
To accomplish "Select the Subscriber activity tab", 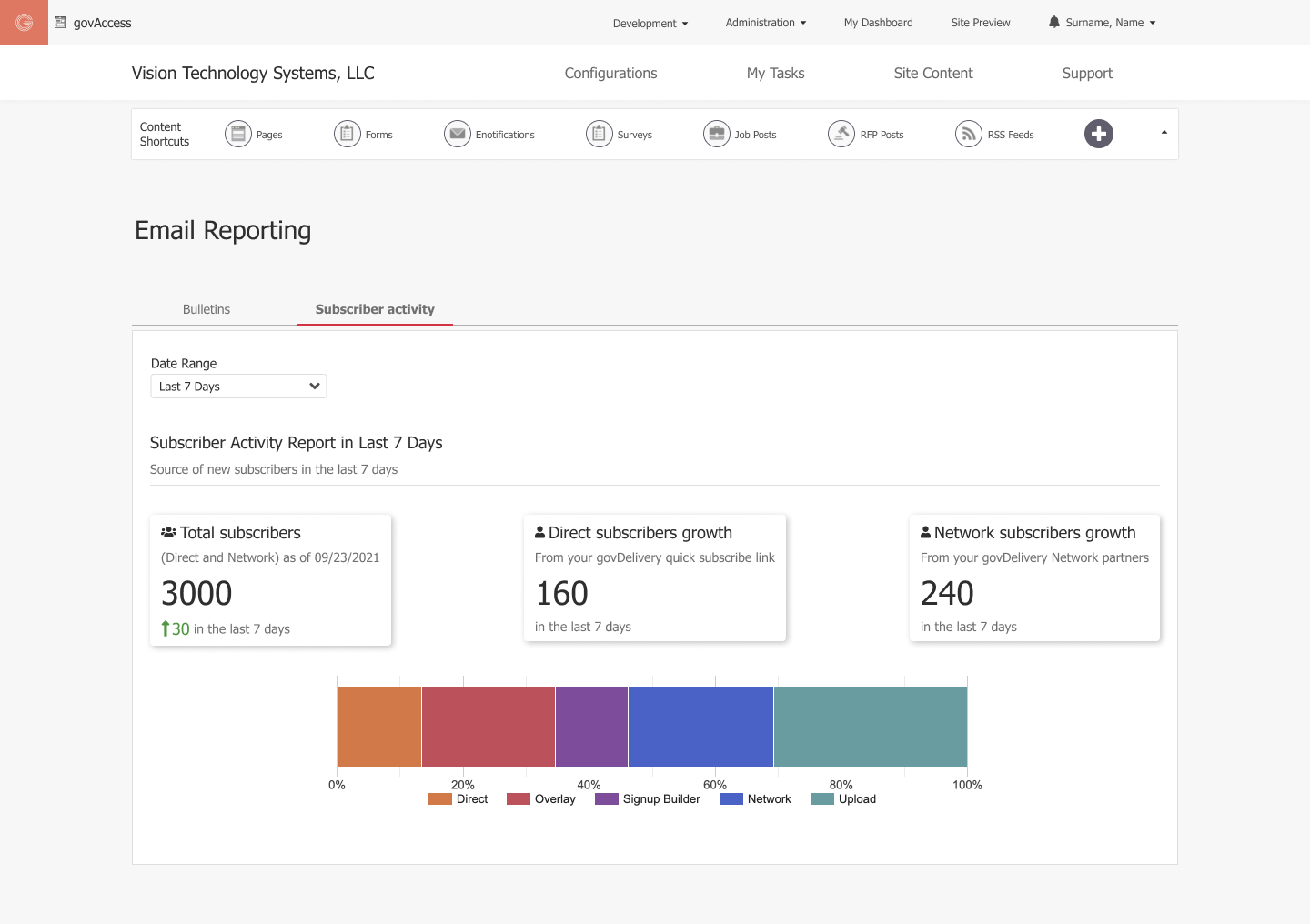I will tap(375, 309).
